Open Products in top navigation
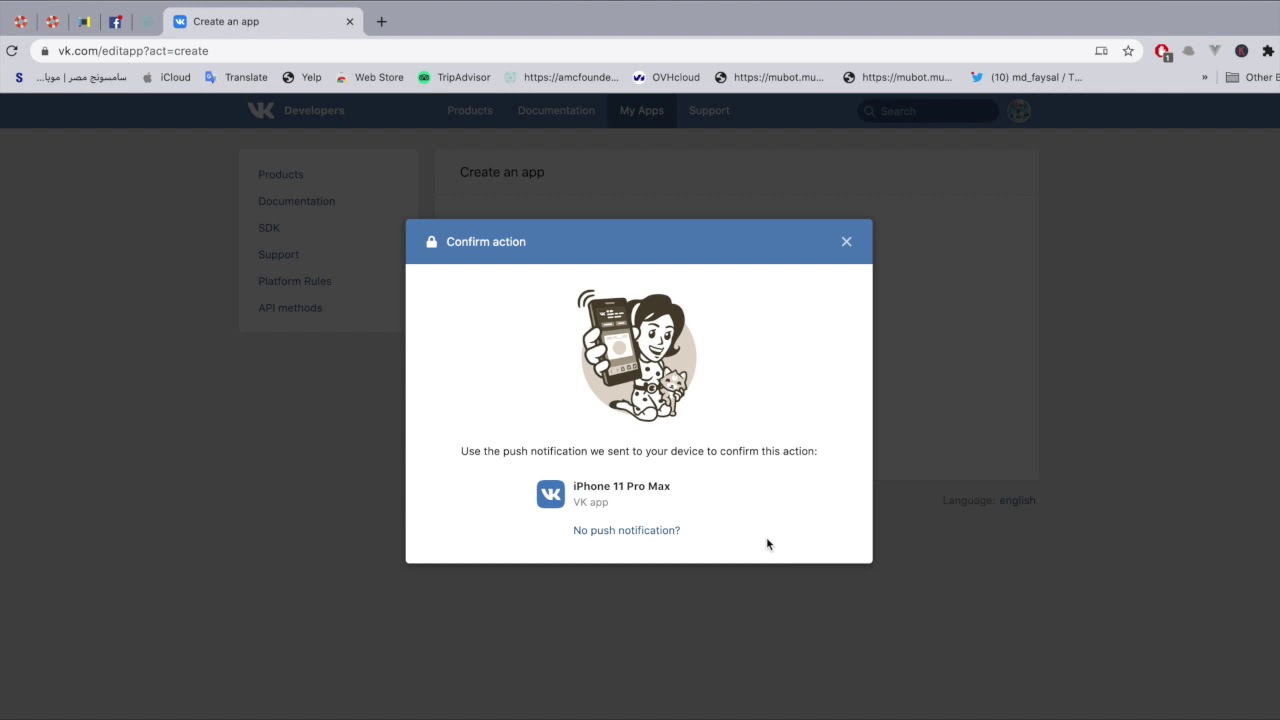This screenshot has height=720, width=1280. coord(470,110)
